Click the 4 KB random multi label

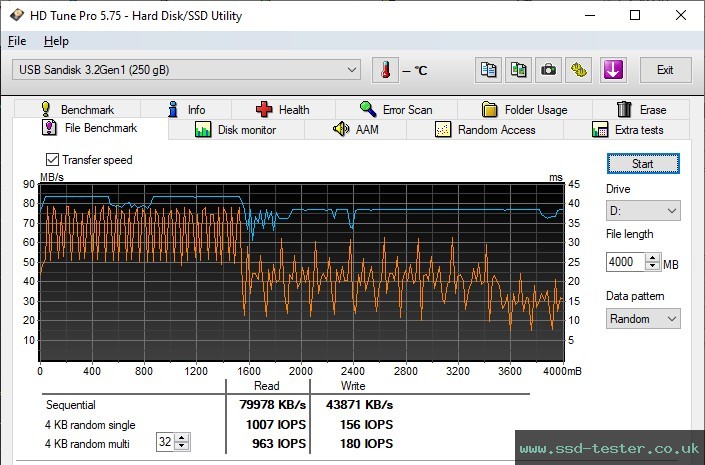coord(87,444)
